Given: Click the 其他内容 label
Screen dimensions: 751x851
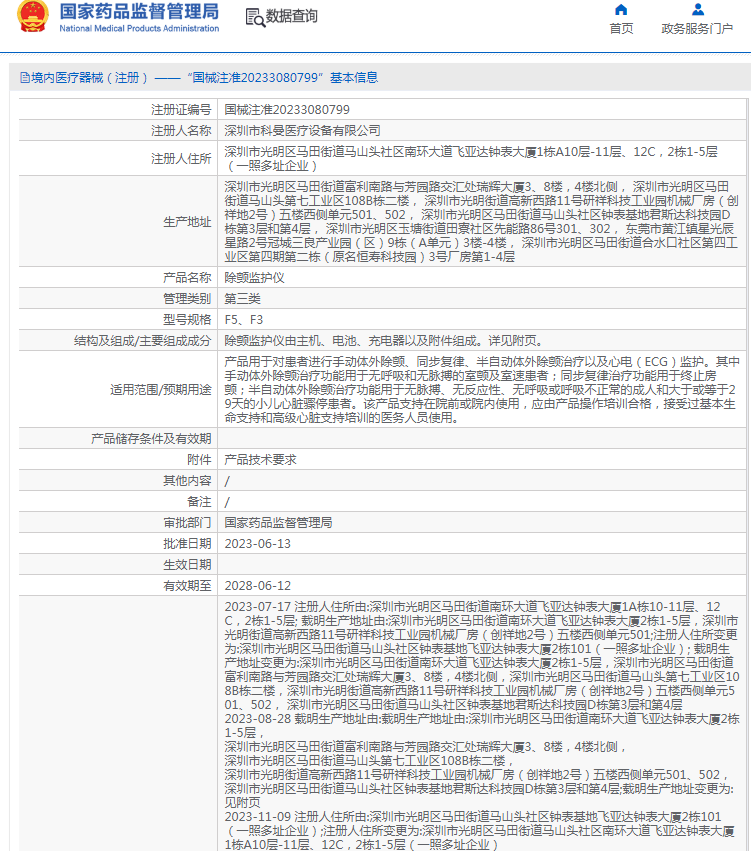Looking at the screenshot, I should [187, 481].
